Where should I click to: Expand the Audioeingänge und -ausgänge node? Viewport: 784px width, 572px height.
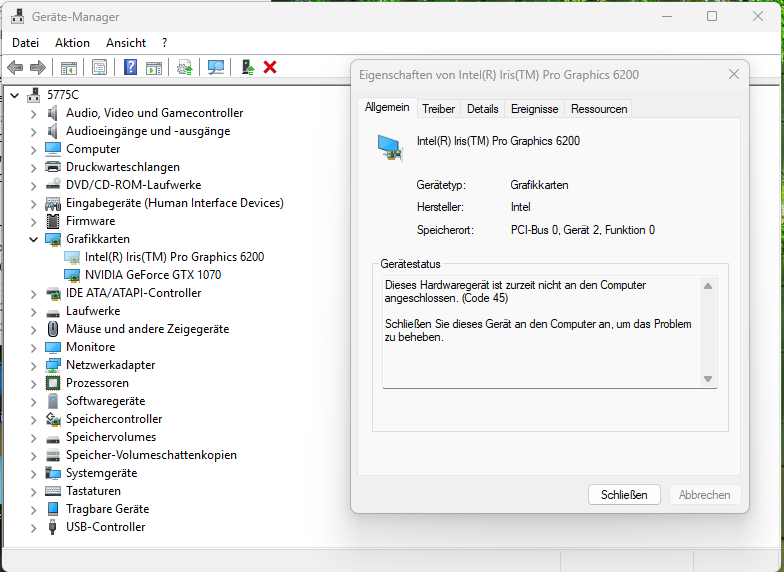coord(34,132)
